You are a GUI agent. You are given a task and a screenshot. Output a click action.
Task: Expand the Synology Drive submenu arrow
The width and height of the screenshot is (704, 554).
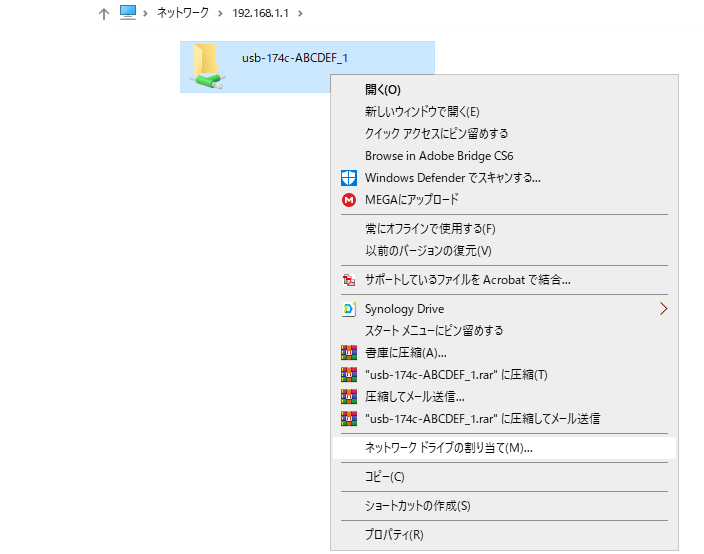tap(664, 309)
